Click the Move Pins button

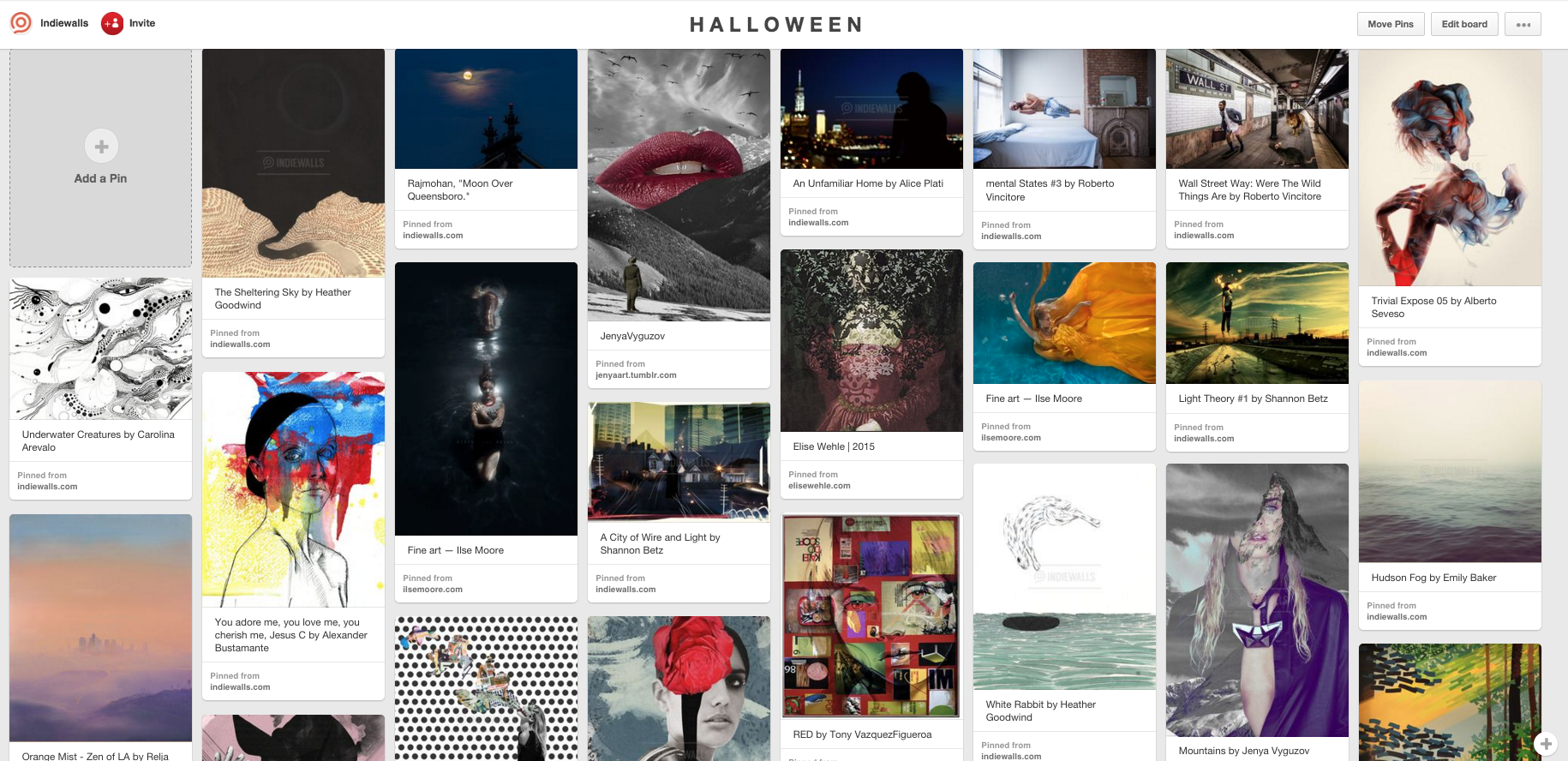pos(1390,24)
